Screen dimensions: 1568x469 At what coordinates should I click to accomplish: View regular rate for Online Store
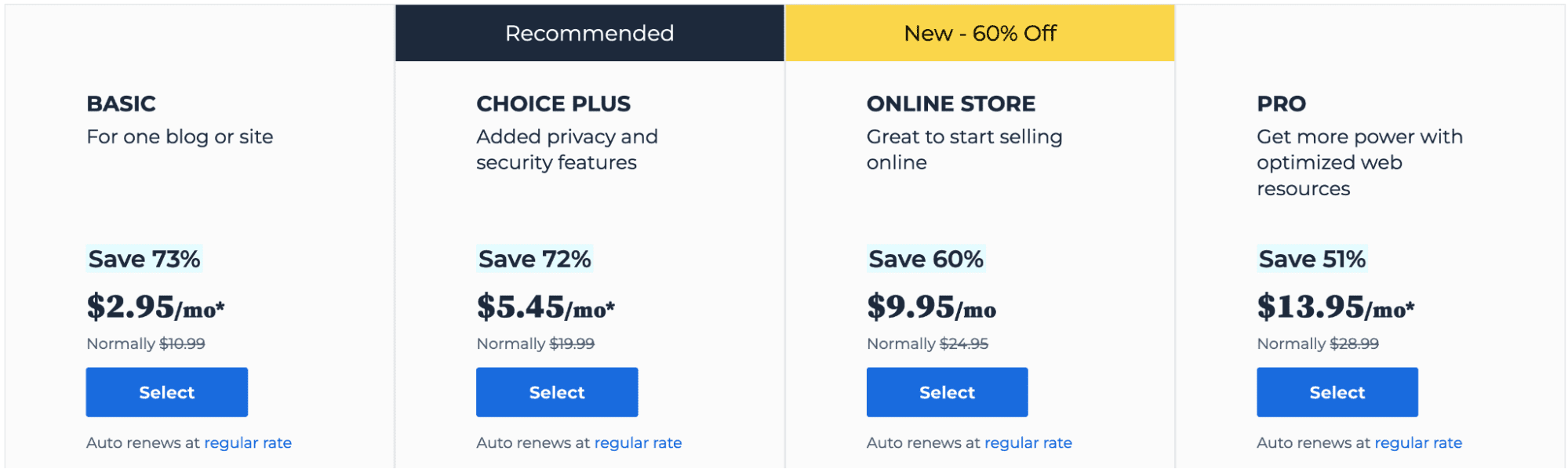(x=1028, y=442)
